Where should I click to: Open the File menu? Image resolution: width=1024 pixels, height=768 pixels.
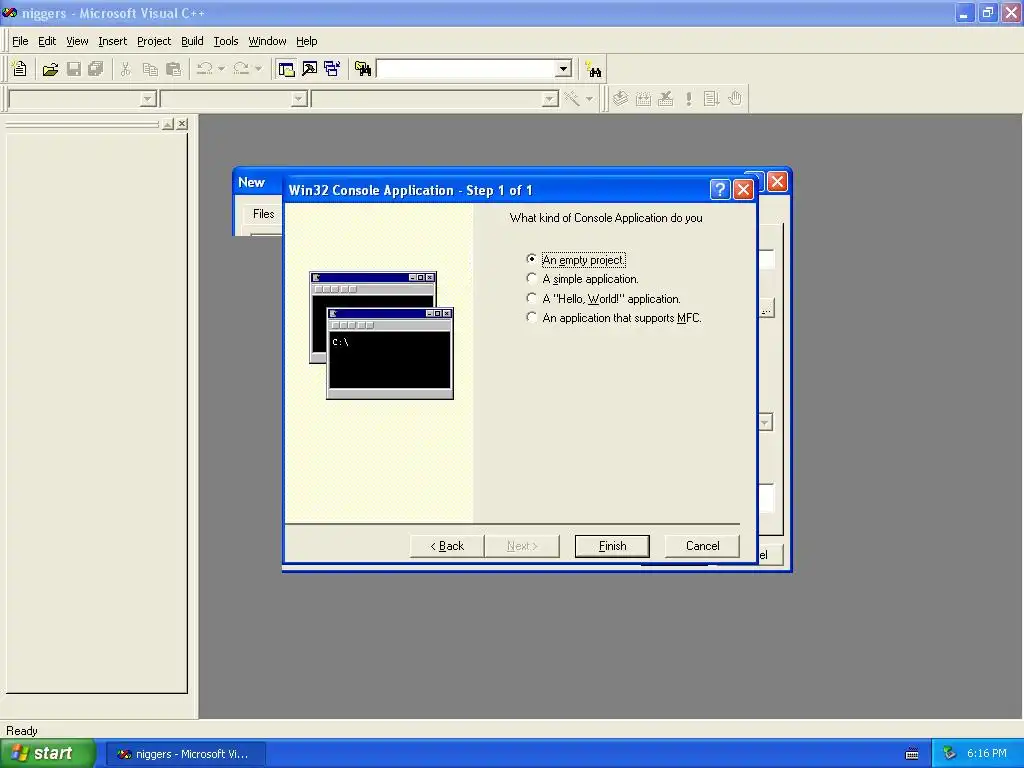click(20, 41)
